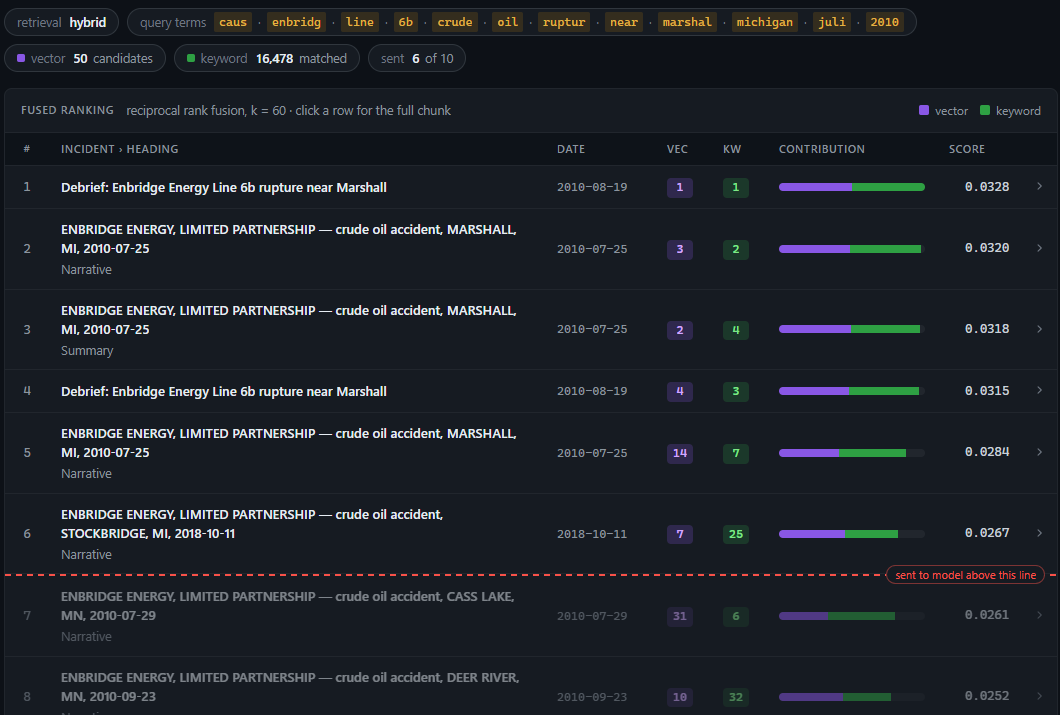
Task: Click the VEC rank 14 badge
Action: coord(679,453)
